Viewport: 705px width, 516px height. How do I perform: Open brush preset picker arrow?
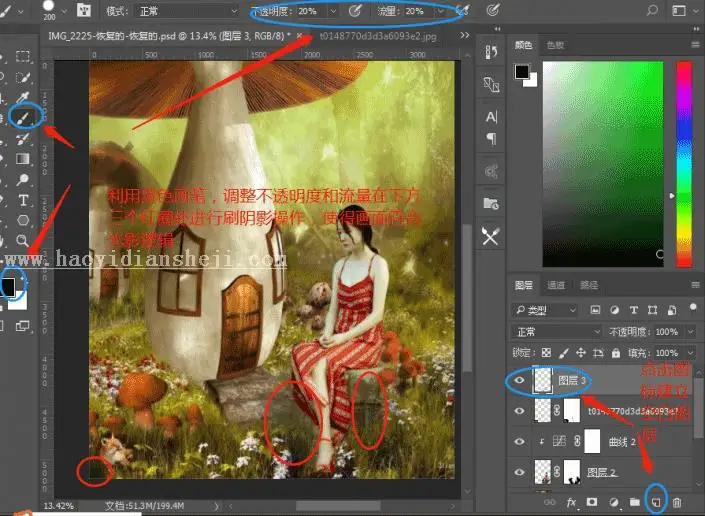tap(64, 11)
